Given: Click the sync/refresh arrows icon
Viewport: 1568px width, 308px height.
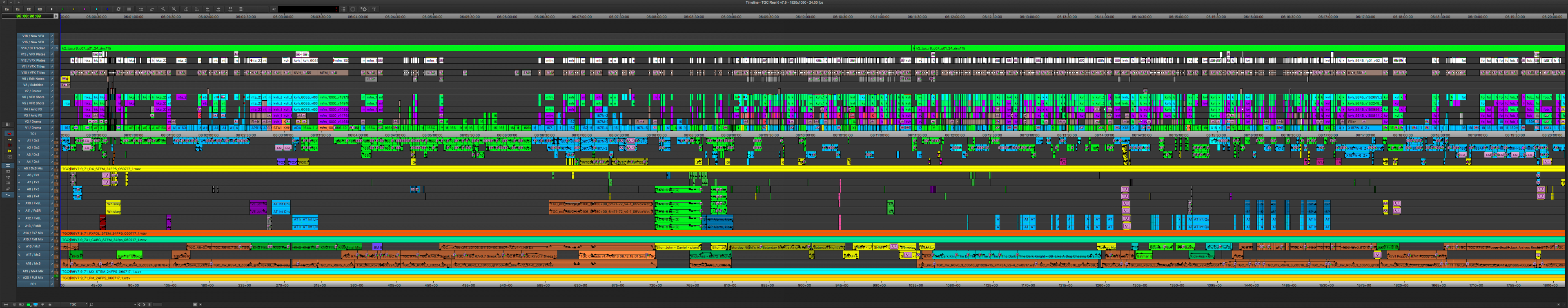Looking at the screenshot, I should (x=119, y=10).
